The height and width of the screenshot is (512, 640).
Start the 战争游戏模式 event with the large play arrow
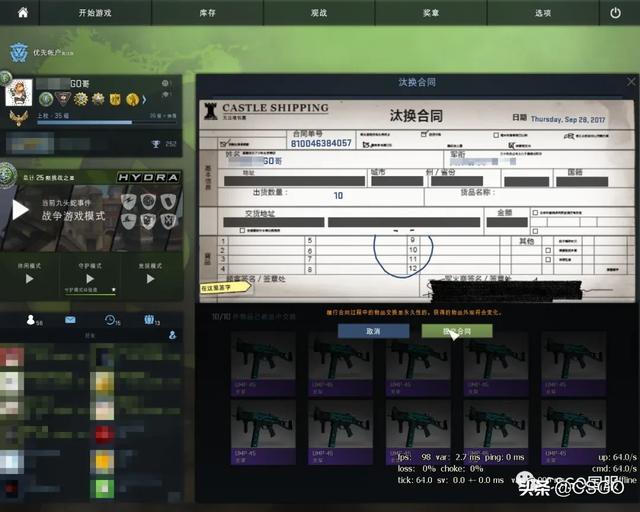point(20,210)
